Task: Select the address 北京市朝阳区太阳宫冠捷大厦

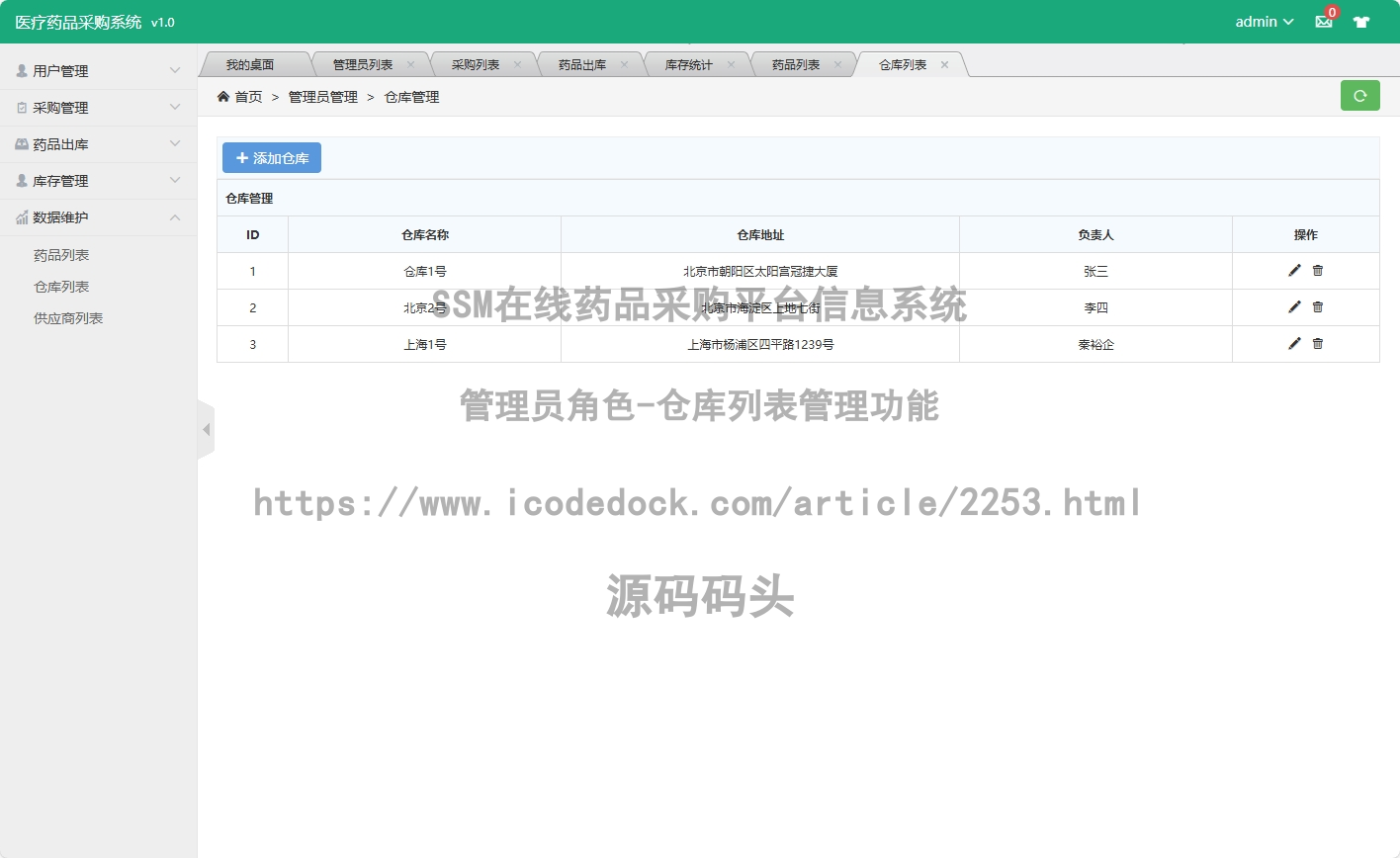Action: click(x=760, y=271)
